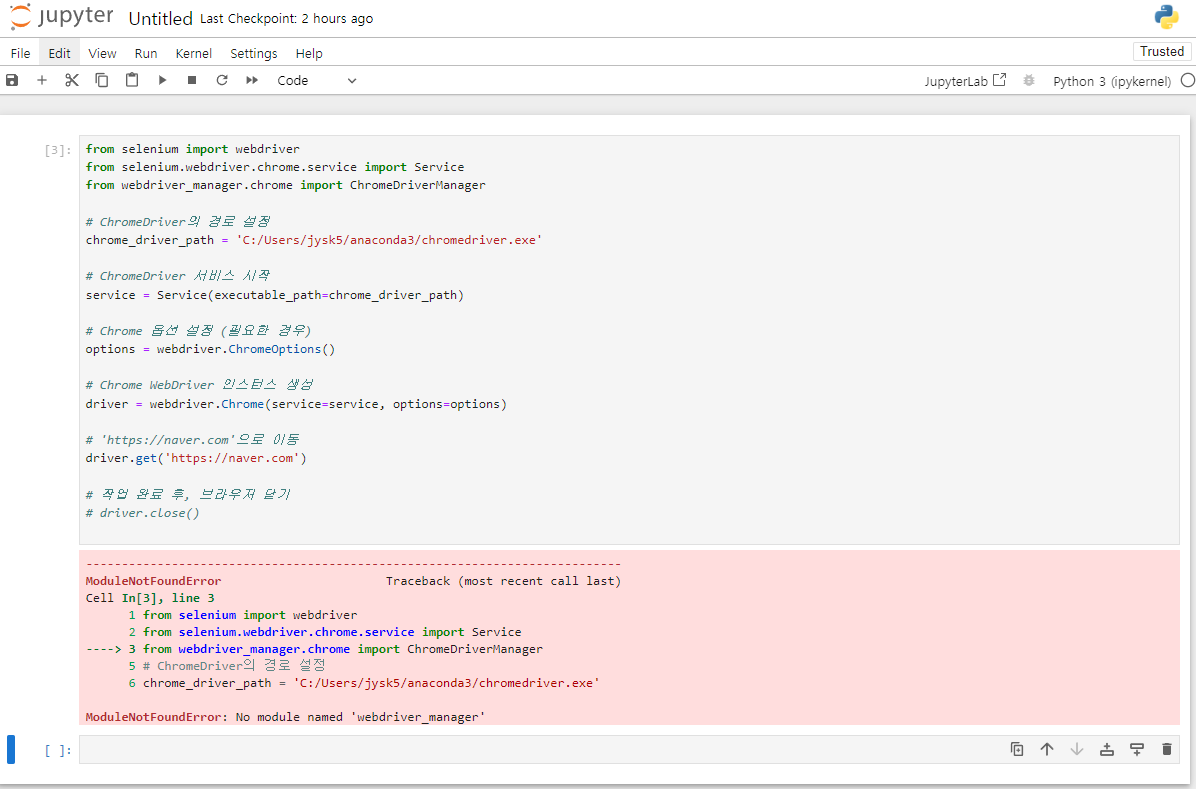Switch kernel via Python 3 (ipykernel)
Screen dimensions: 1196x789
tap(1111, 81)
